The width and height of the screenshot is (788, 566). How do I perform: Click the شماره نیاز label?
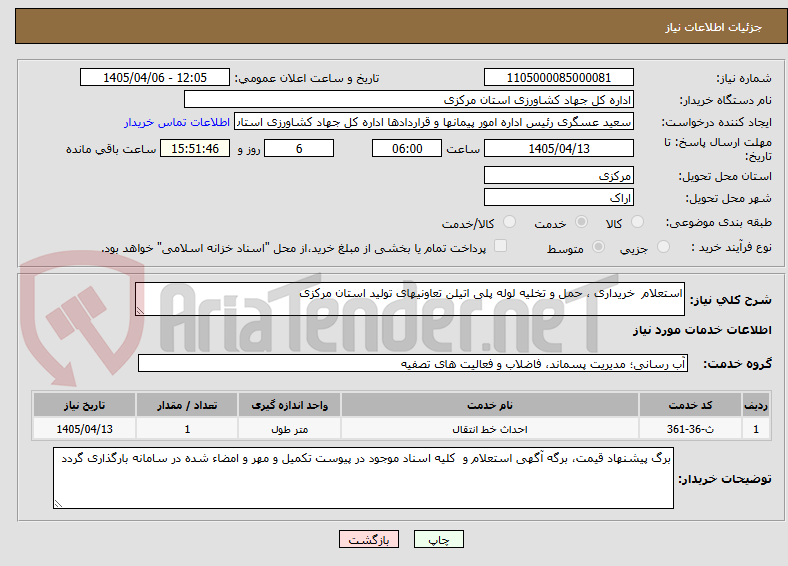tap(744, 78)
